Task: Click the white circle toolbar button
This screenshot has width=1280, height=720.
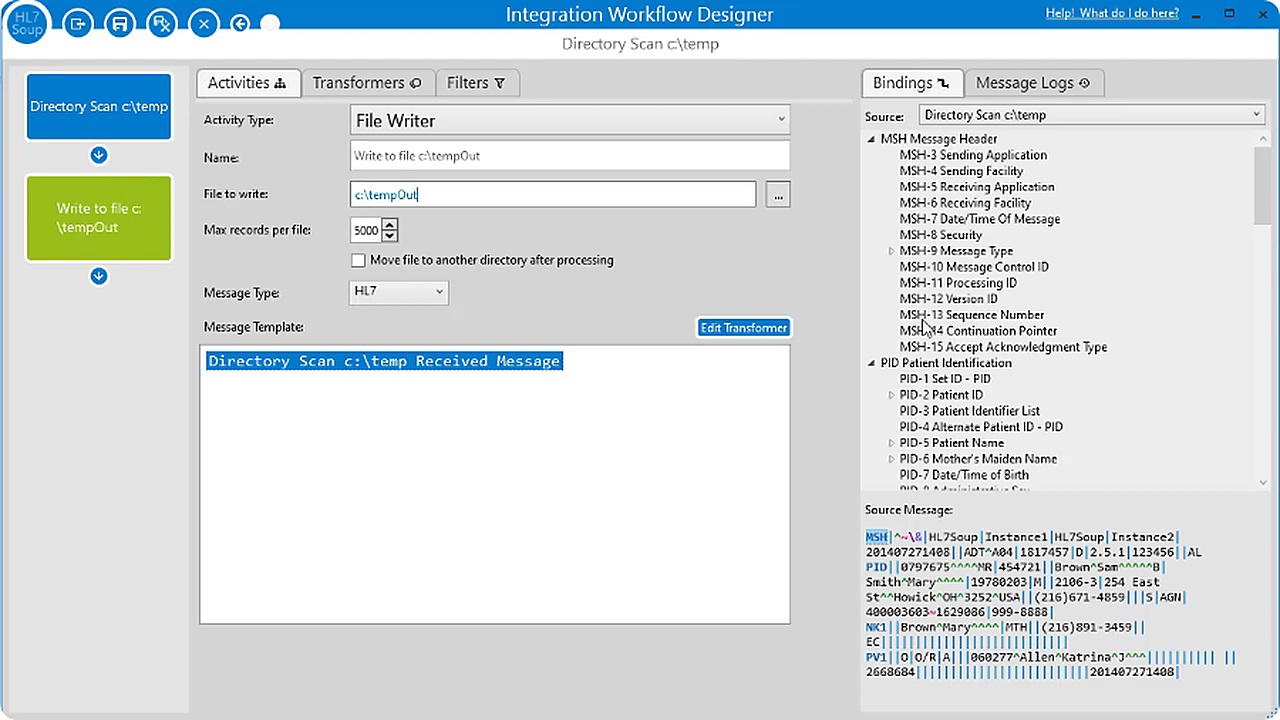Action: 270,23
